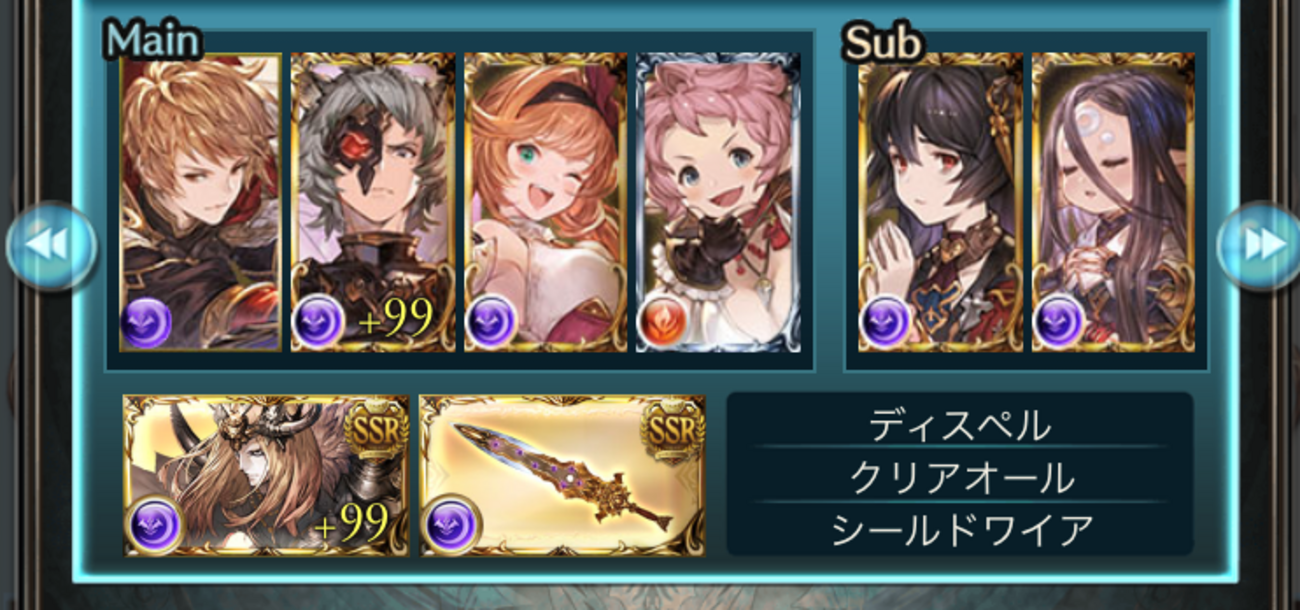This screenshot has width=1300, height=610.
Task: Select the ディスペル skill entry
Action: (960, 425)
